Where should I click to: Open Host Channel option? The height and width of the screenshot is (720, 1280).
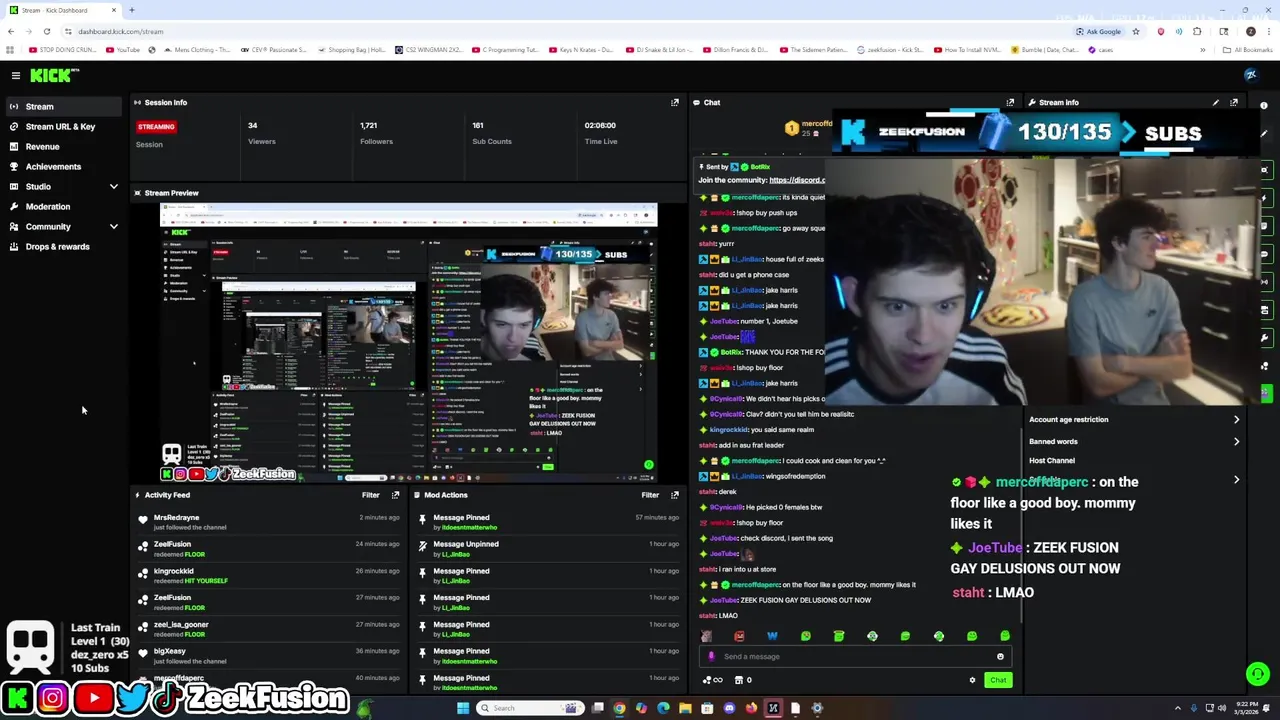[1052, 461]
